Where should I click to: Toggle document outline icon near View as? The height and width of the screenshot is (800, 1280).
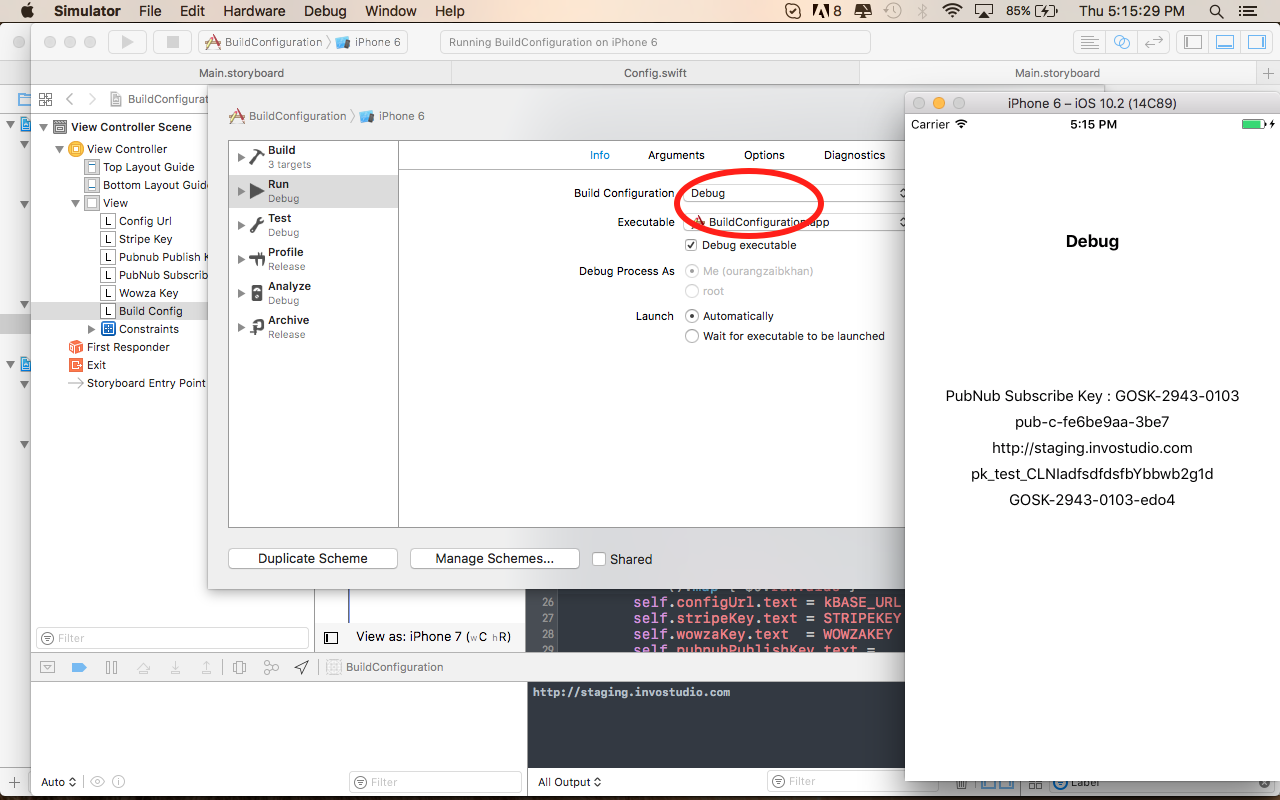click(331, 637)
